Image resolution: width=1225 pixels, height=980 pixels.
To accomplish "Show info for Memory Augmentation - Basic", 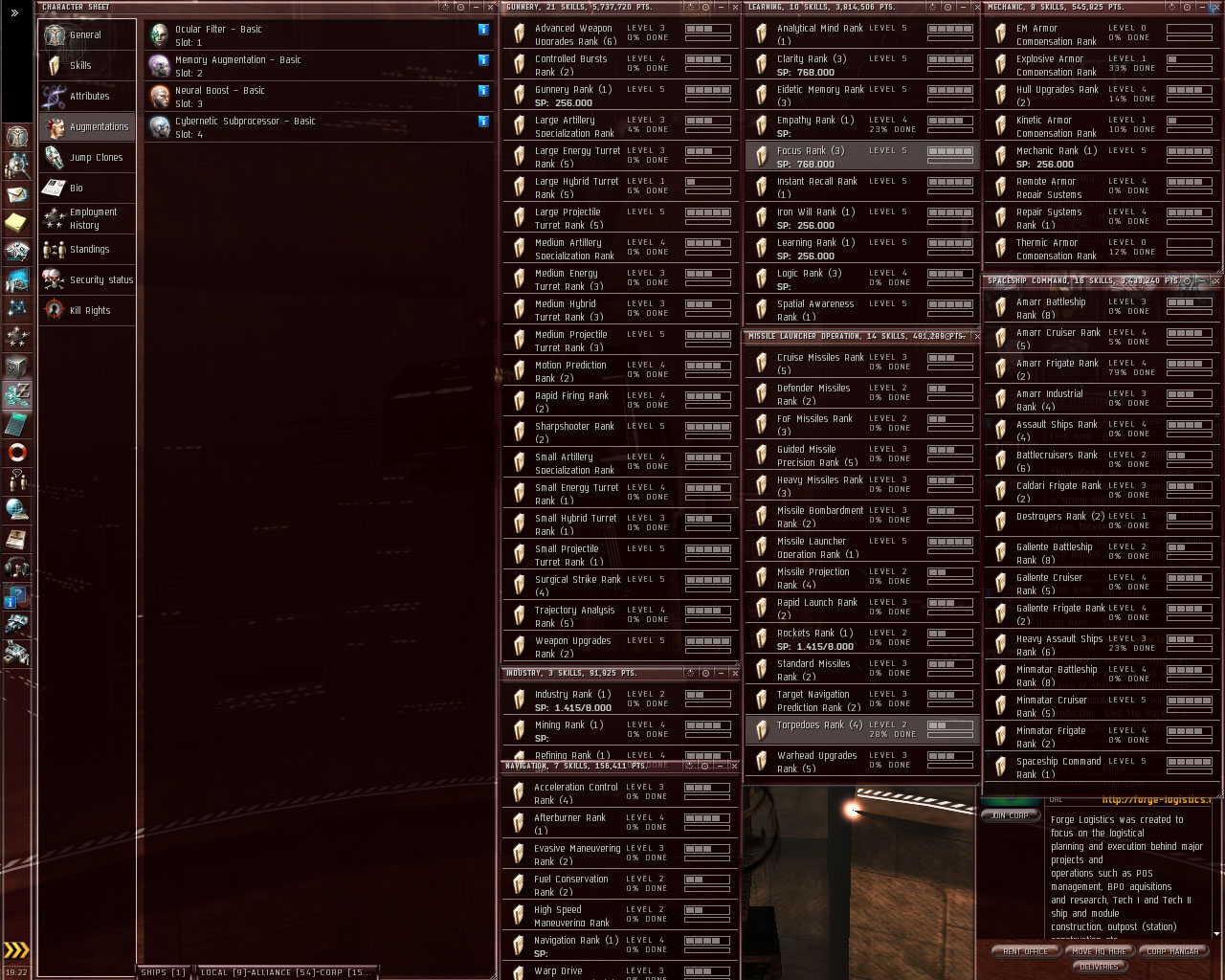I will (483, 60).
